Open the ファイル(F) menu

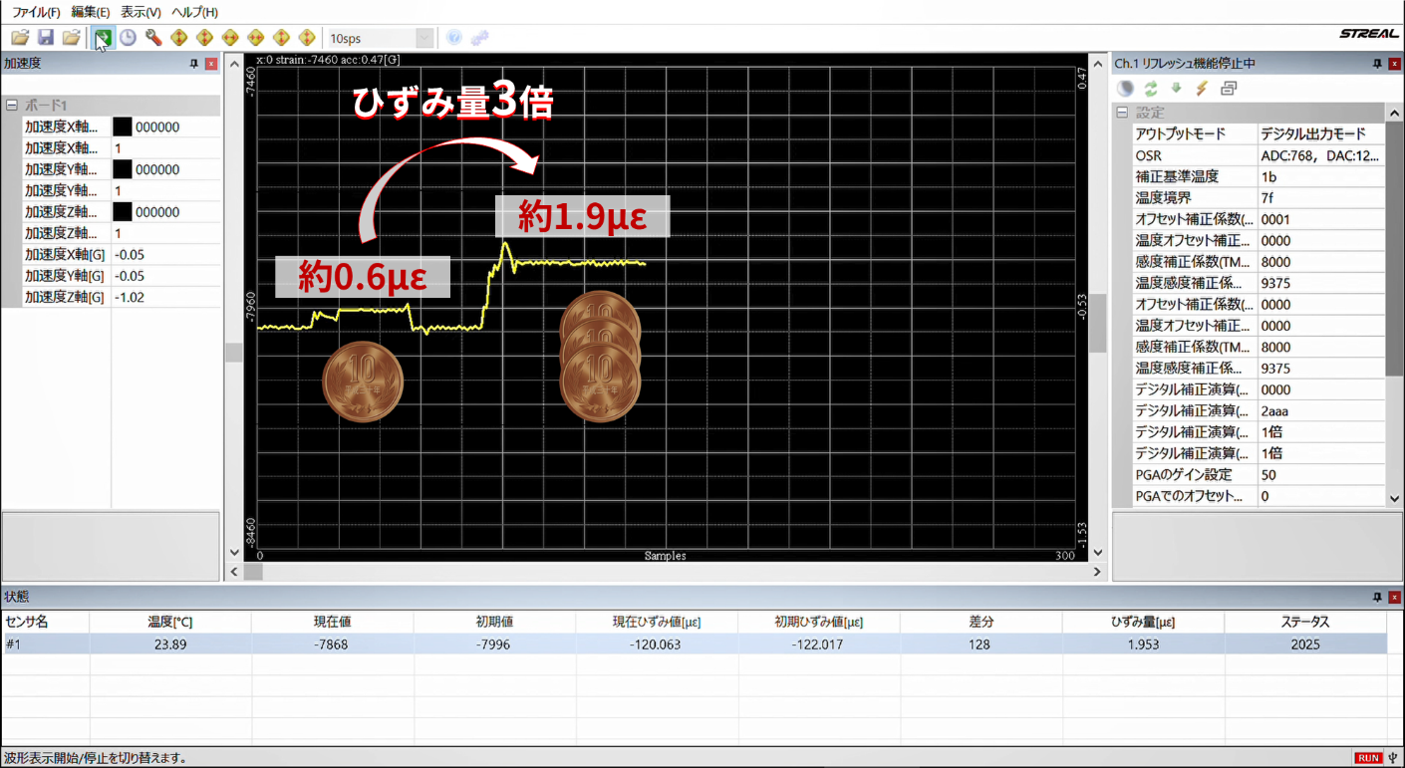point(36,12)
